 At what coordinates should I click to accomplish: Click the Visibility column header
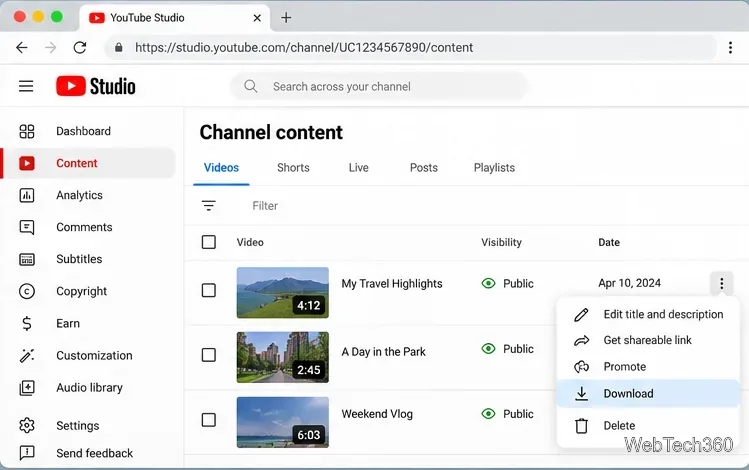click(x=502, y=242)
